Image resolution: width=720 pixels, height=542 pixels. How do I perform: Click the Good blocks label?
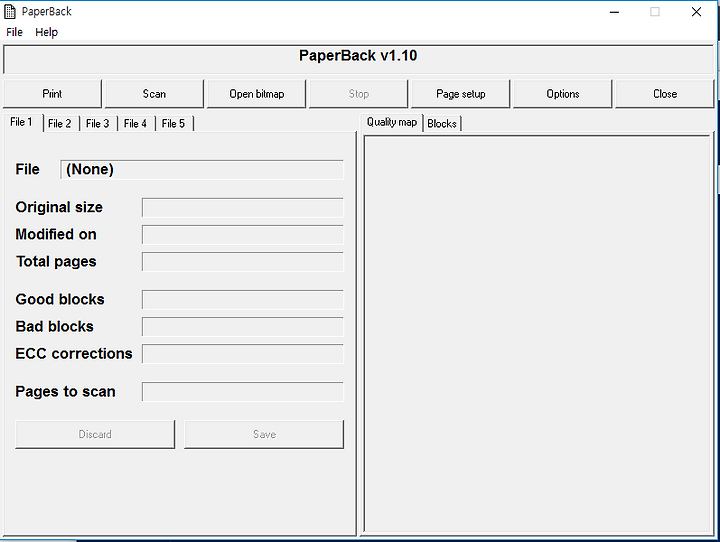point(60,299)
